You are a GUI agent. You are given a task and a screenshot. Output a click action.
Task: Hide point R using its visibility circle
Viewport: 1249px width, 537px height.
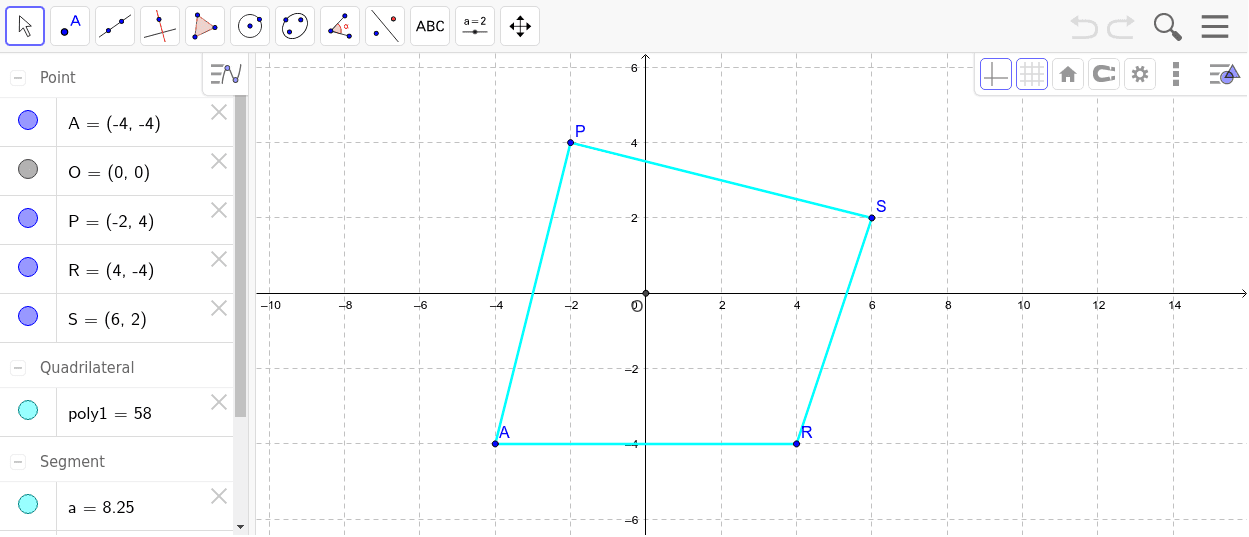point(28,268)
